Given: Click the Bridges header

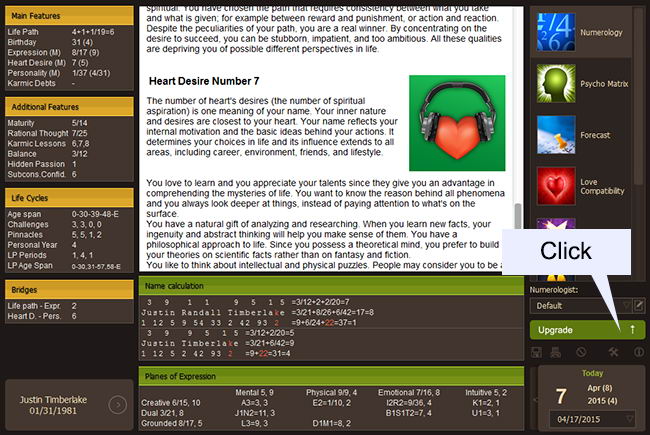Looking at the screenshot, I should coord(69,290).
